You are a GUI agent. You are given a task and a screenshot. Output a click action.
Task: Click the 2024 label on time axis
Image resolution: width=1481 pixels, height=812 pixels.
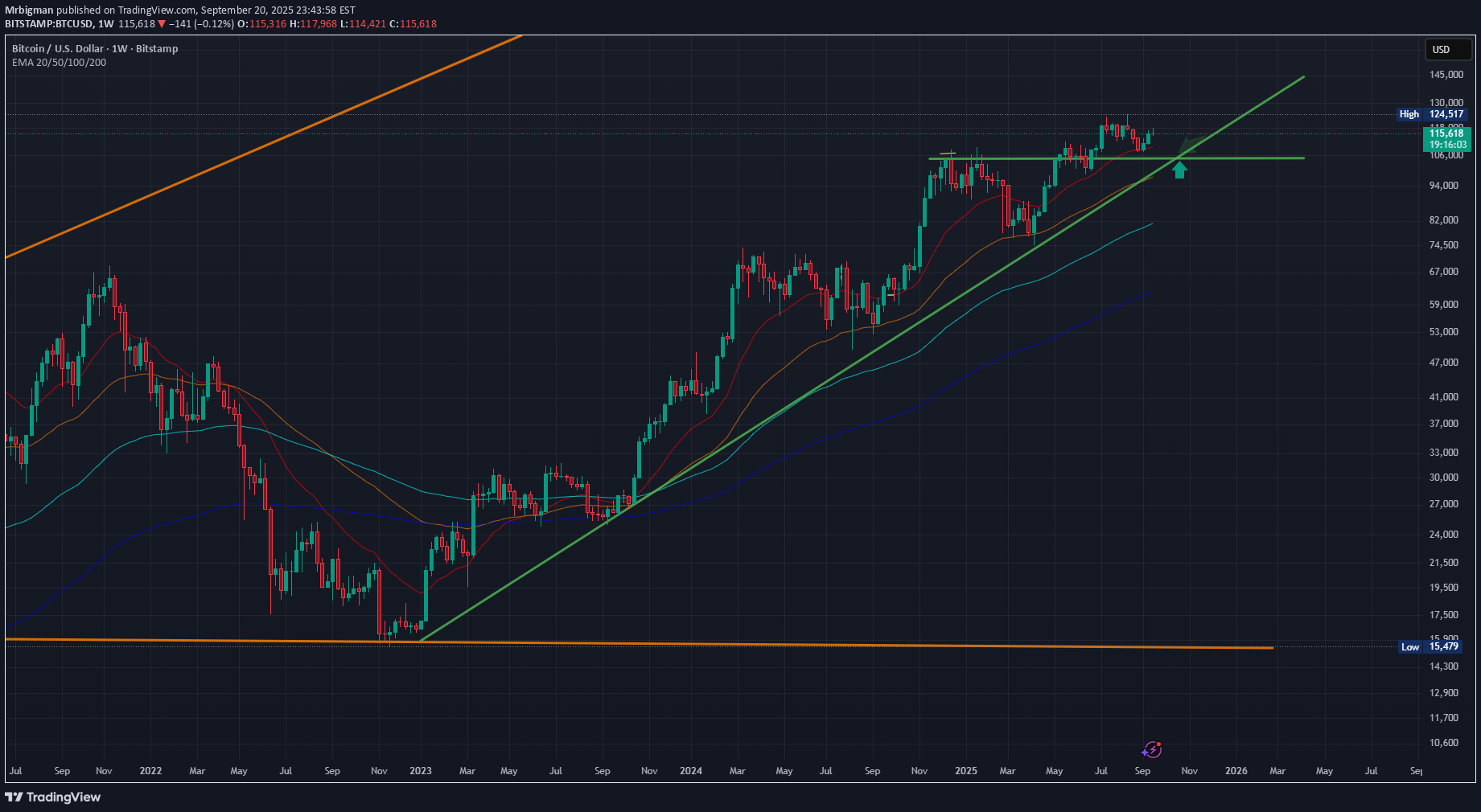[690, 771]
